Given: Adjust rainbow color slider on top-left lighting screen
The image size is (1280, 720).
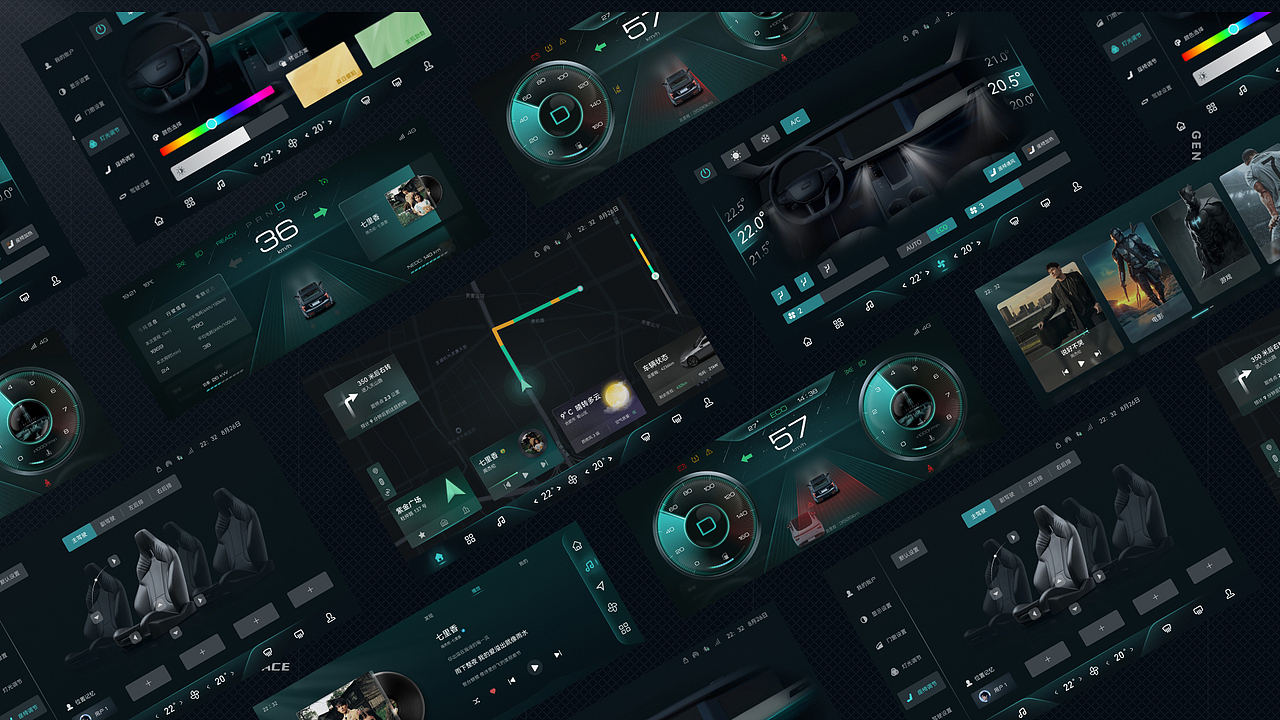Looking at the screenshot, I should pos(217,120).
